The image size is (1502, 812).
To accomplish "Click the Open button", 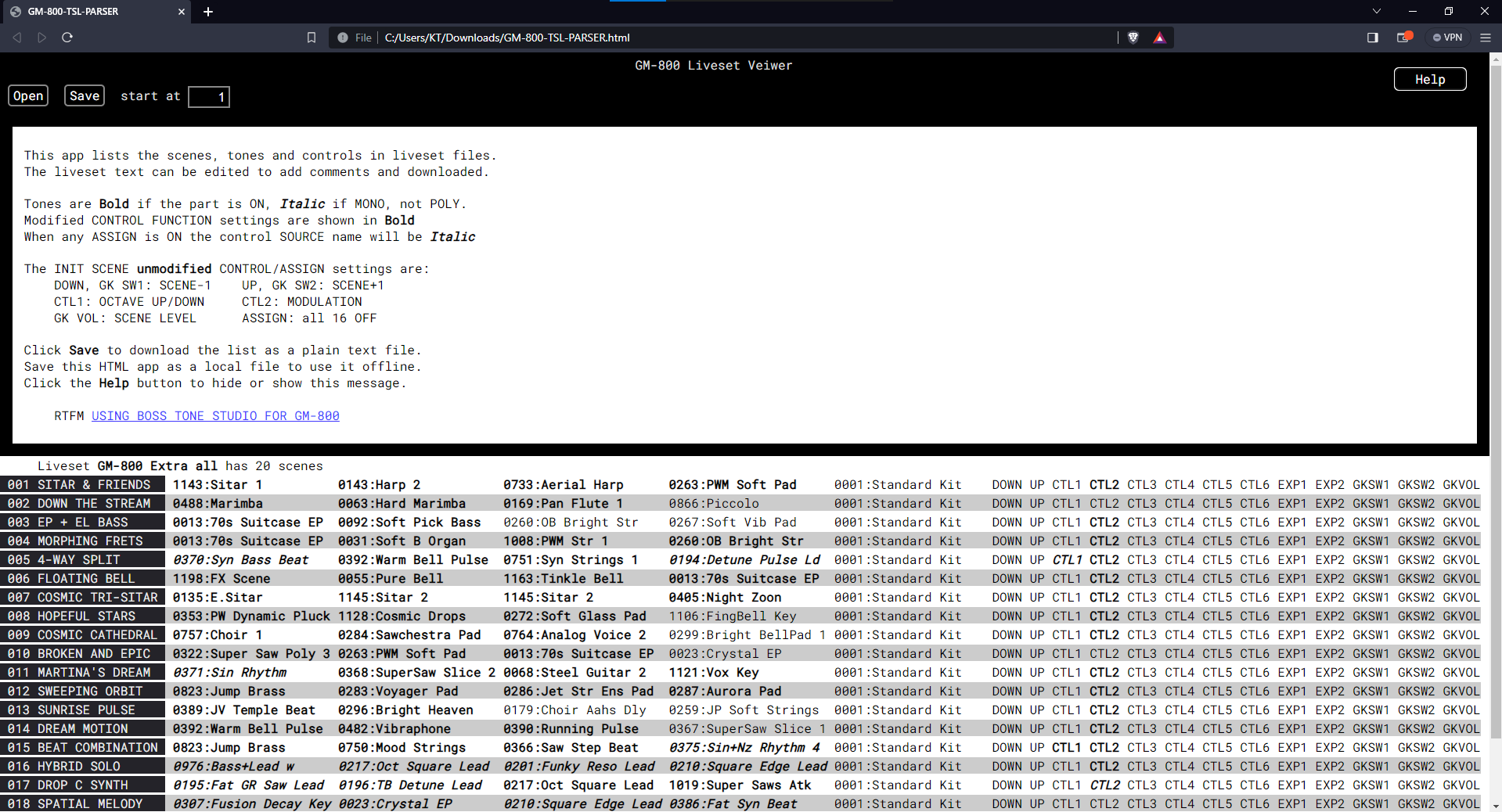I will pyautogui.click(x=28, y=95).
